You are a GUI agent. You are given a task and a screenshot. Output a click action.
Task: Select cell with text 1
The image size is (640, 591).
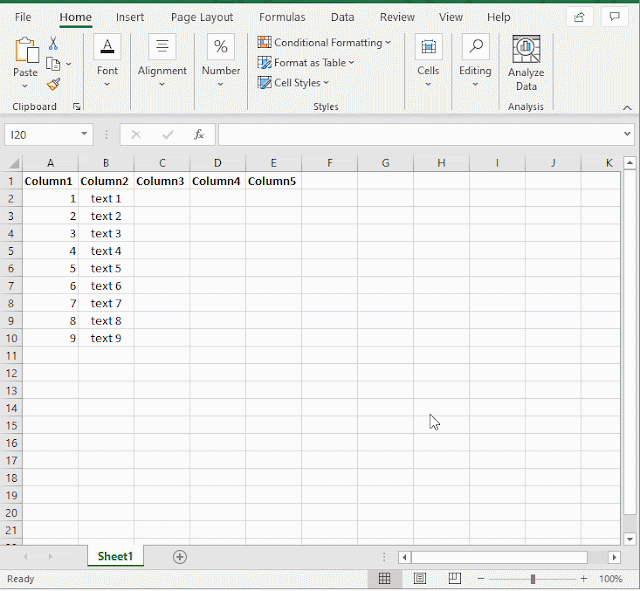pyautogui.click(x=106, y=199)
